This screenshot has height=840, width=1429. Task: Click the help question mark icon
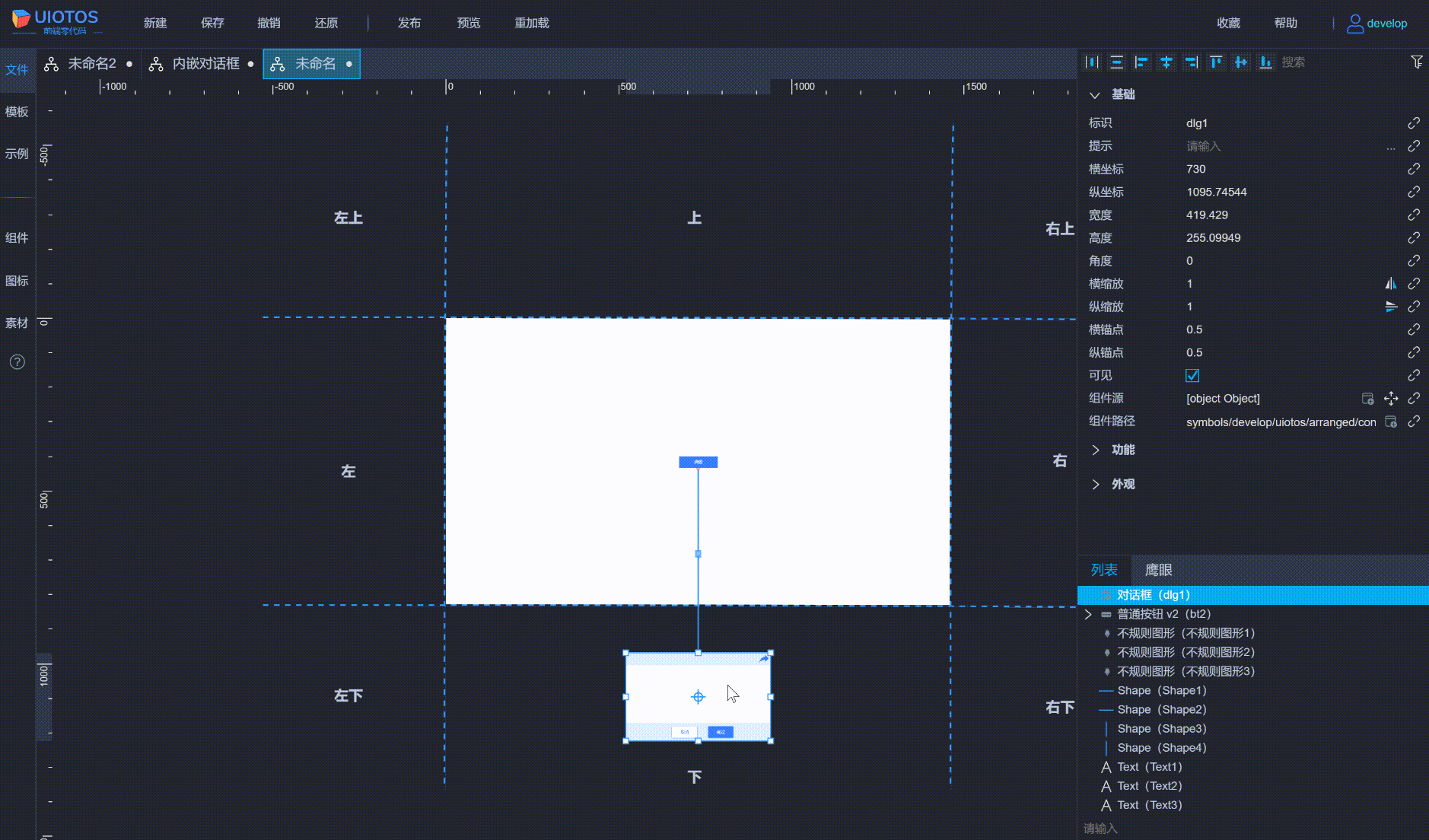coord(18,362)
